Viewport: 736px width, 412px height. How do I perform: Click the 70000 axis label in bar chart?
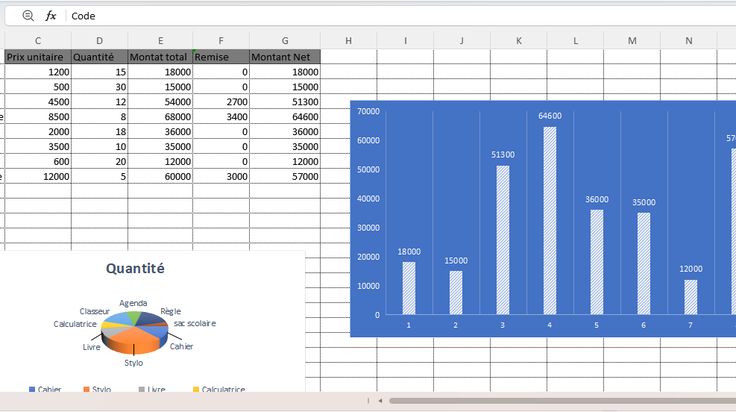point(368,111)
